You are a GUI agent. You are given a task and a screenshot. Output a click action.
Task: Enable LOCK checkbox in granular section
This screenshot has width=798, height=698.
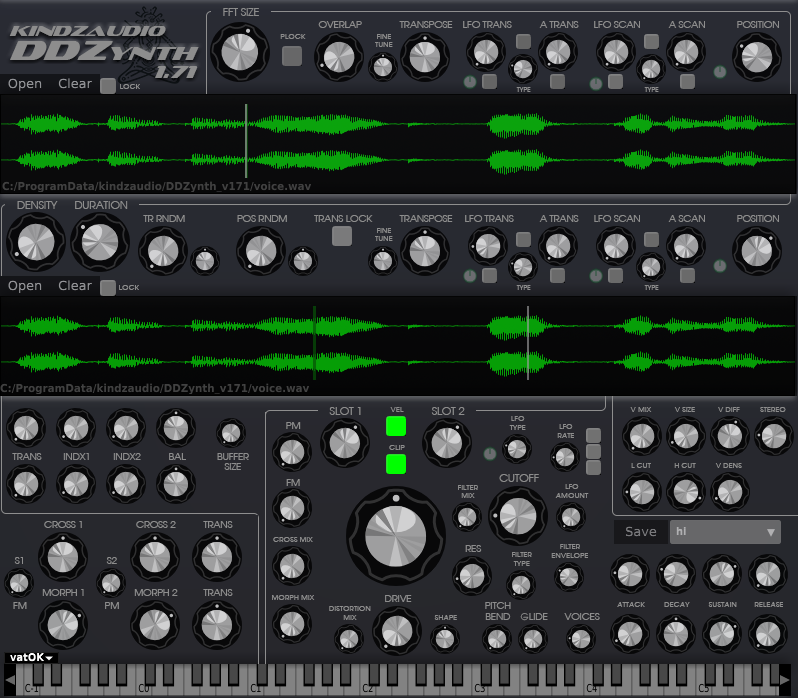point(107,287)
